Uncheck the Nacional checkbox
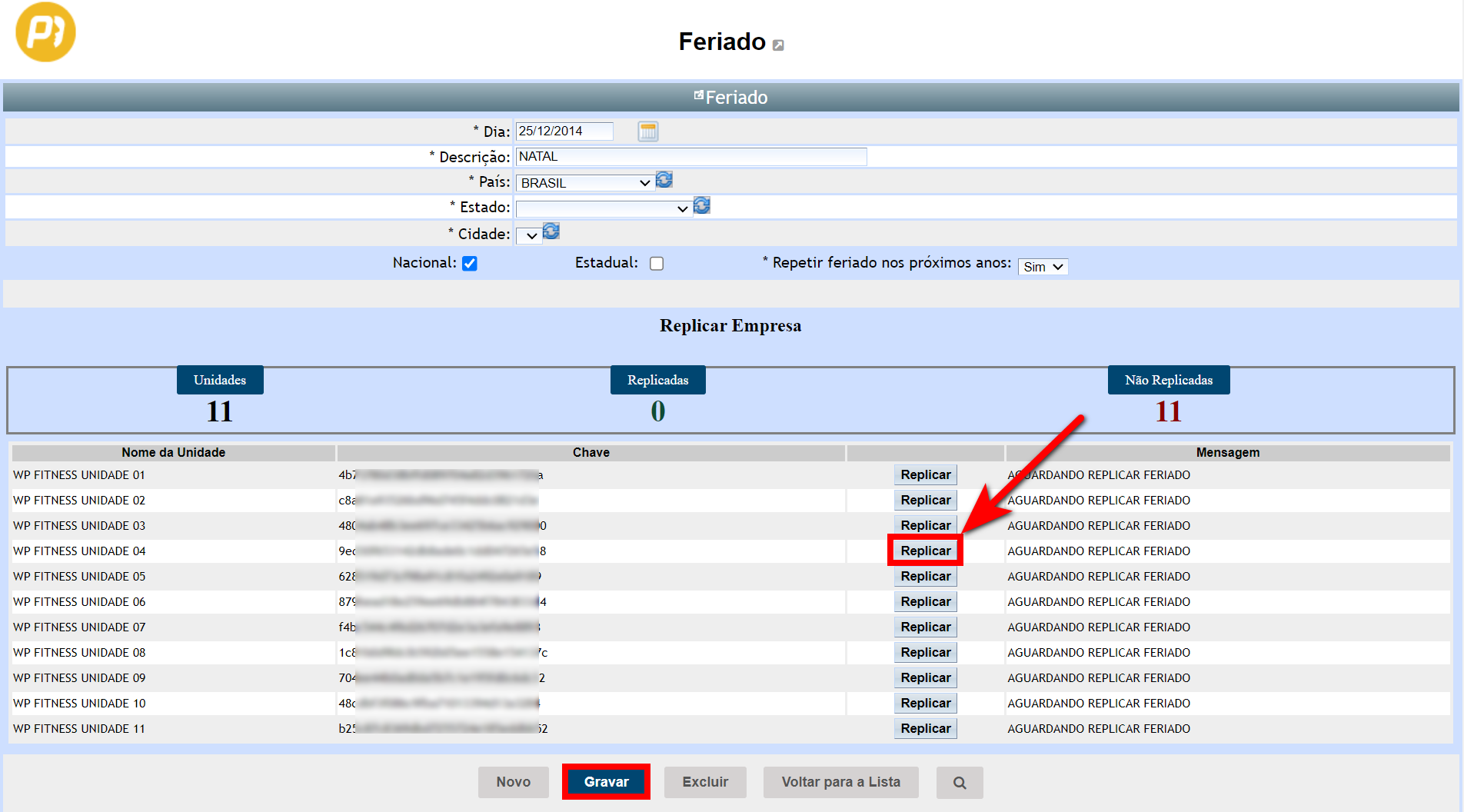The width and height of the screenshot is (1464, 812). 470,264
